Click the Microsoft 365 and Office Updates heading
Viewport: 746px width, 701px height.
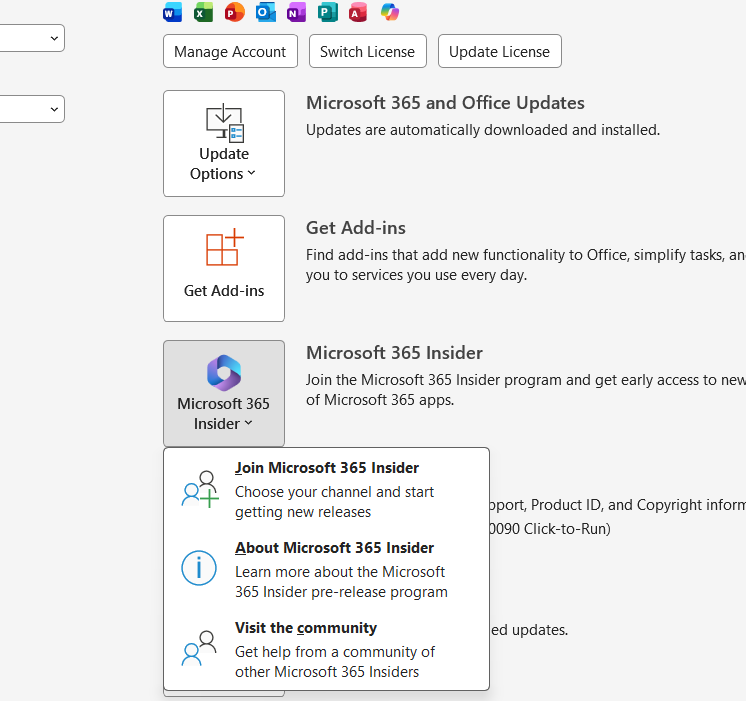coord(445,103)
